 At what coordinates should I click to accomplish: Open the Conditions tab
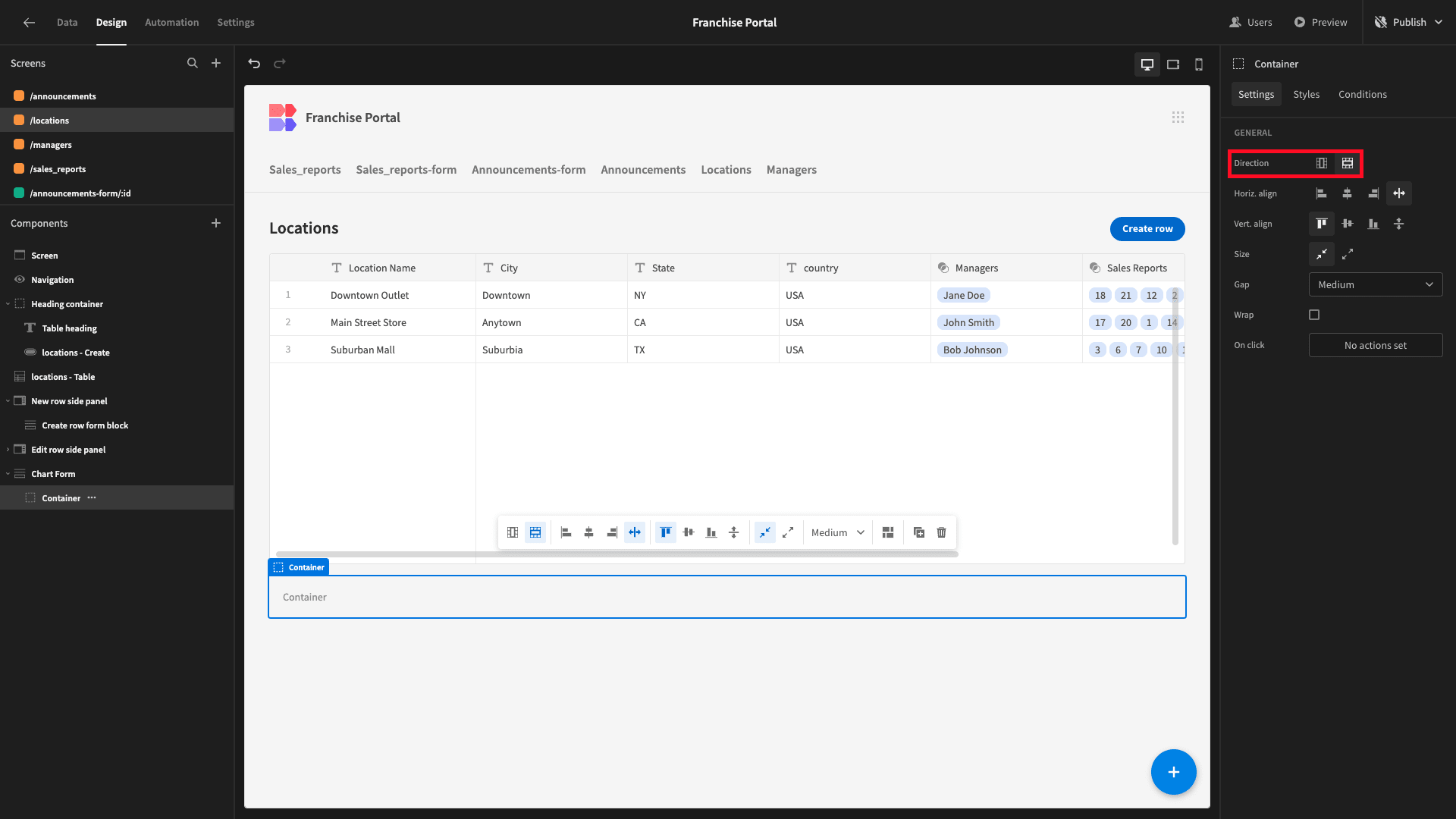pos(1362,94)
